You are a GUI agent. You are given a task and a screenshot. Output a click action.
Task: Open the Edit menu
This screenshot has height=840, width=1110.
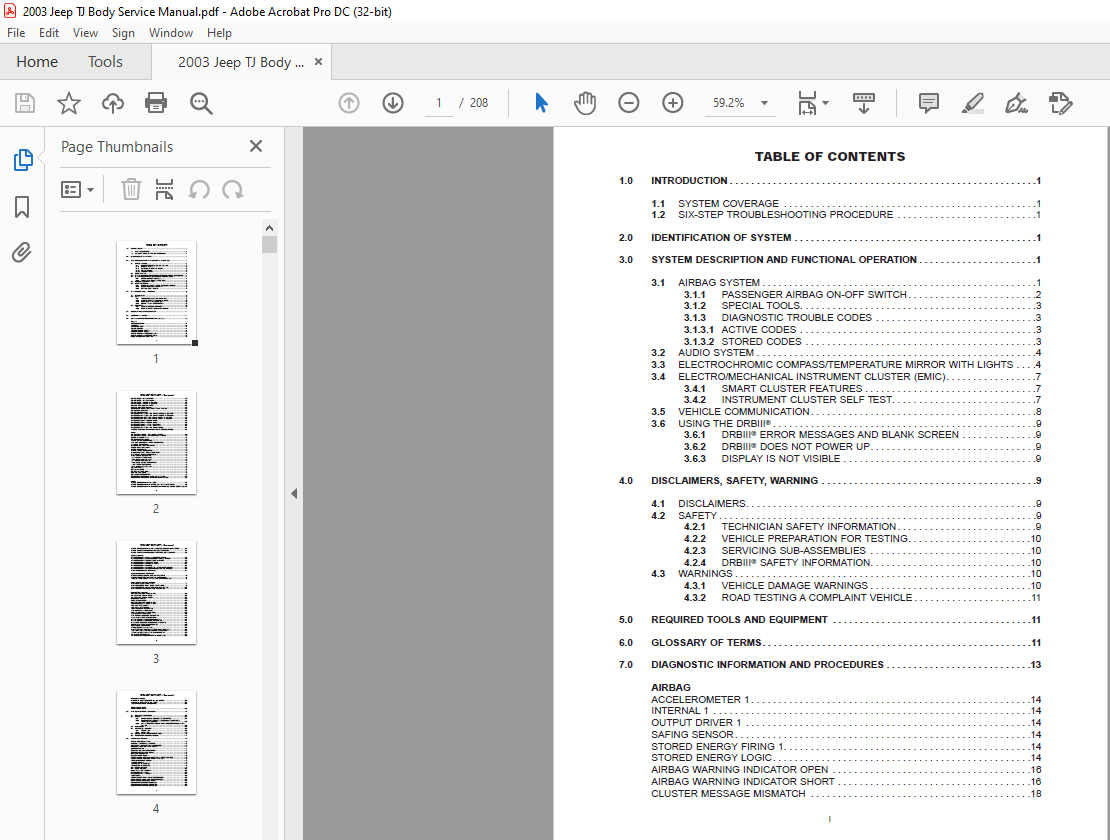tap(49, 33)
